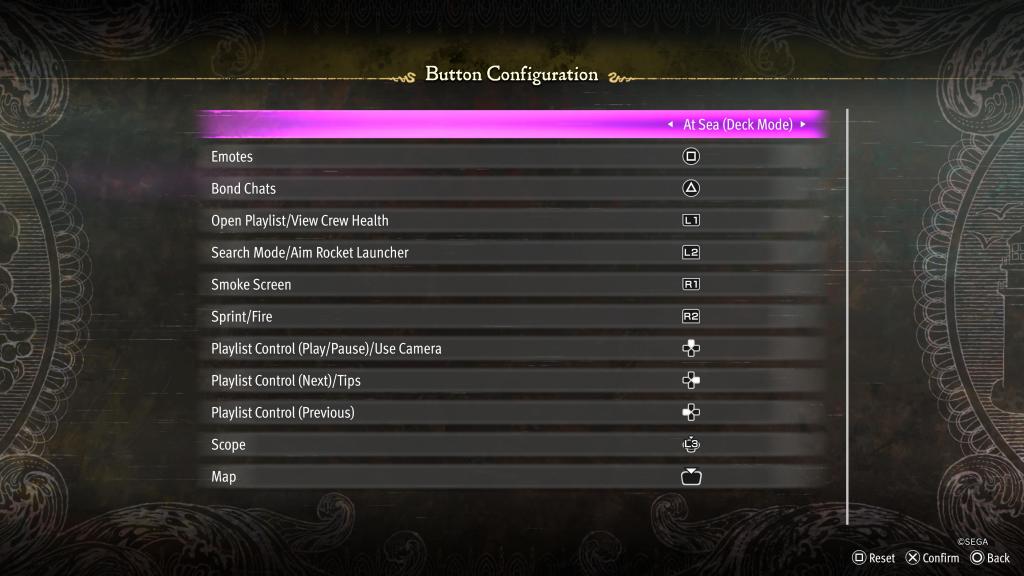Image resolution: width=1024 pixels, height=576 pixels.
Task: Select the At Sea (Deck Mode) header
Action: 737,125
